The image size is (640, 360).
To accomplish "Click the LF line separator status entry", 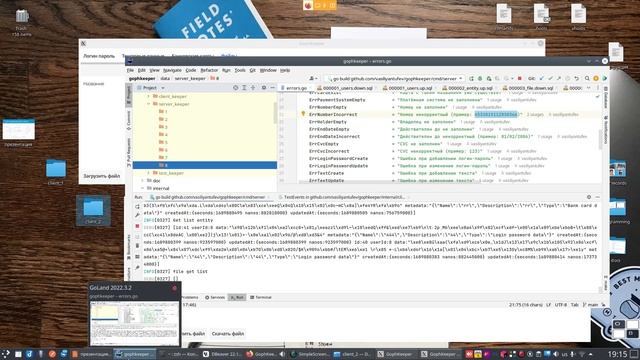I will (549, 304).
